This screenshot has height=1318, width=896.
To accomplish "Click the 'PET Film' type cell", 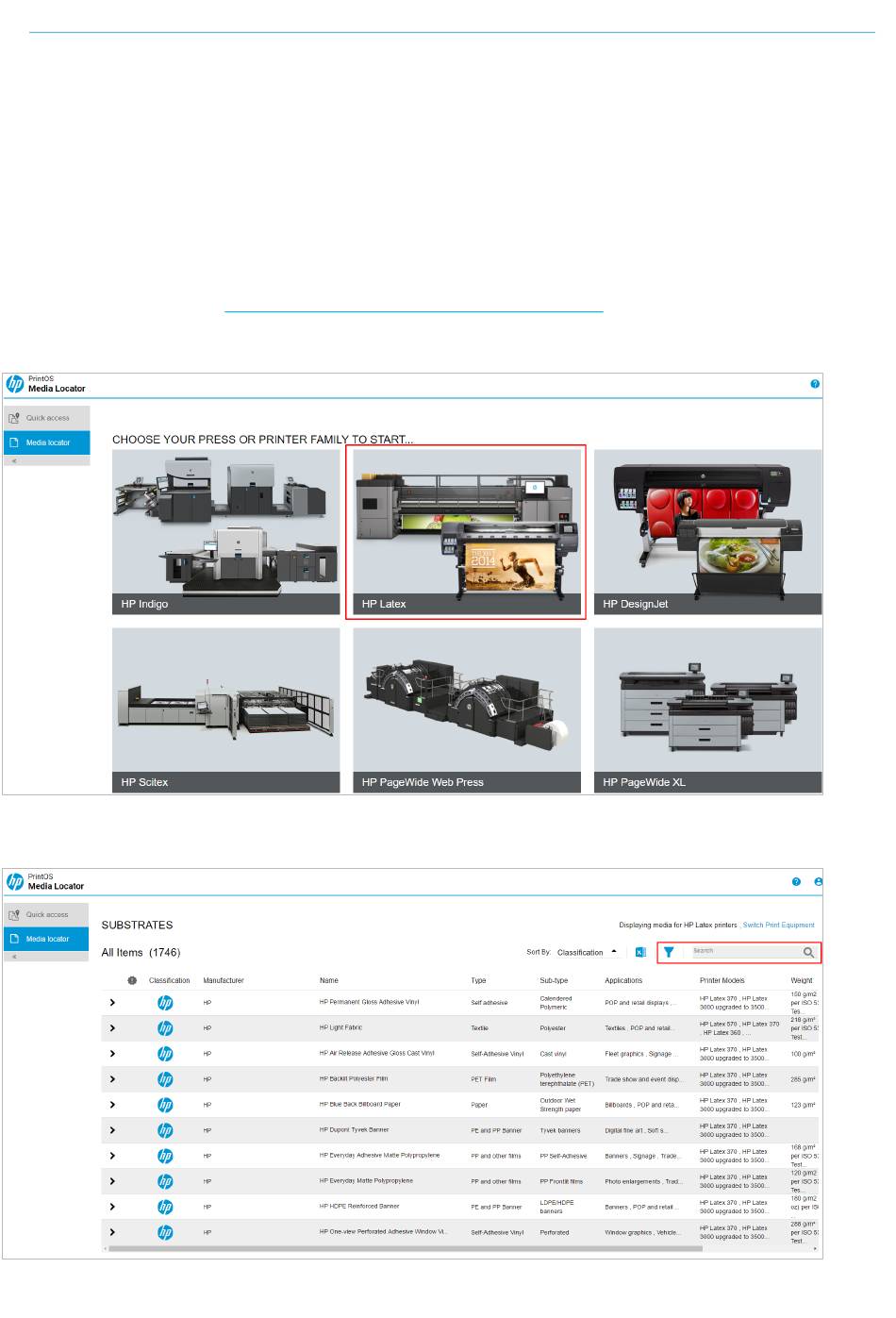I will (484, 1079).
